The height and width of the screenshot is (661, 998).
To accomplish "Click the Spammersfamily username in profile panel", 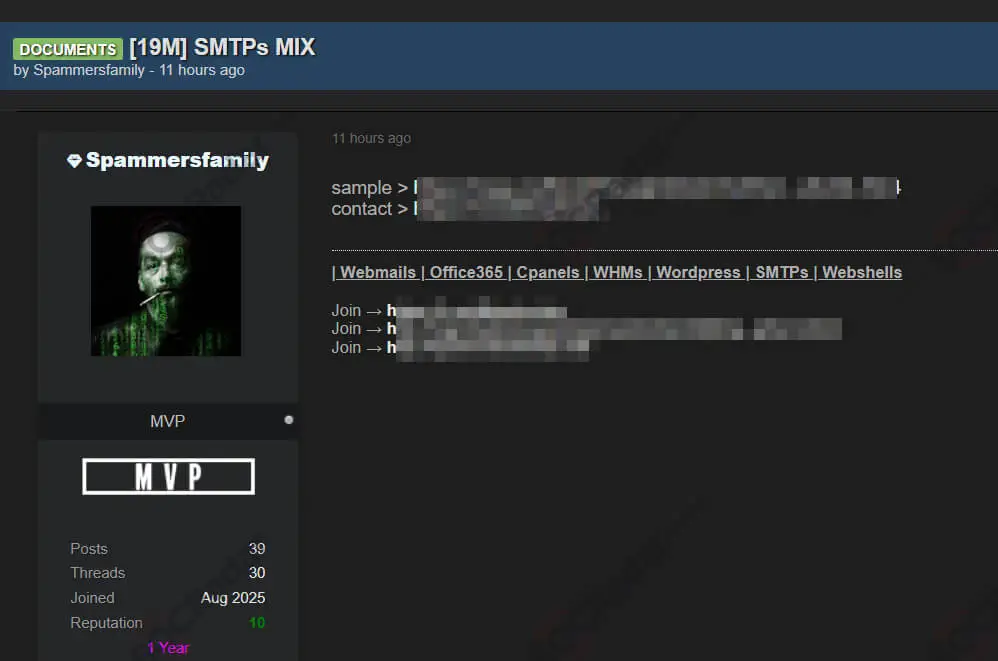I will pyautogui.click(x=177, y=160).
